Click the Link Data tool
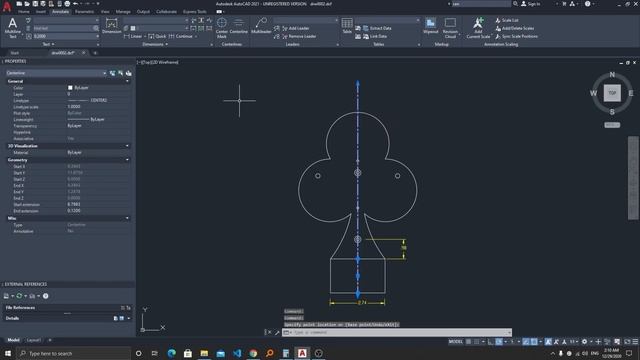Screen dimensions: 640x360 375,36
